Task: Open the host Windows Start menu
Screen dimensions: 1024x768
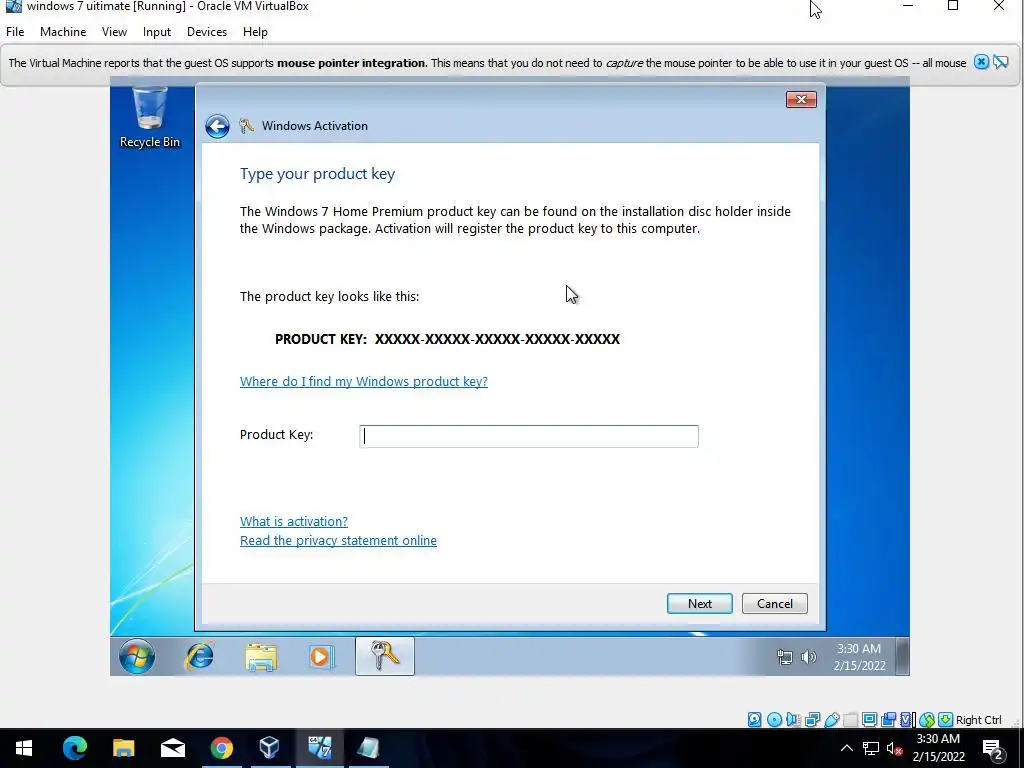Action: [24, 748]
